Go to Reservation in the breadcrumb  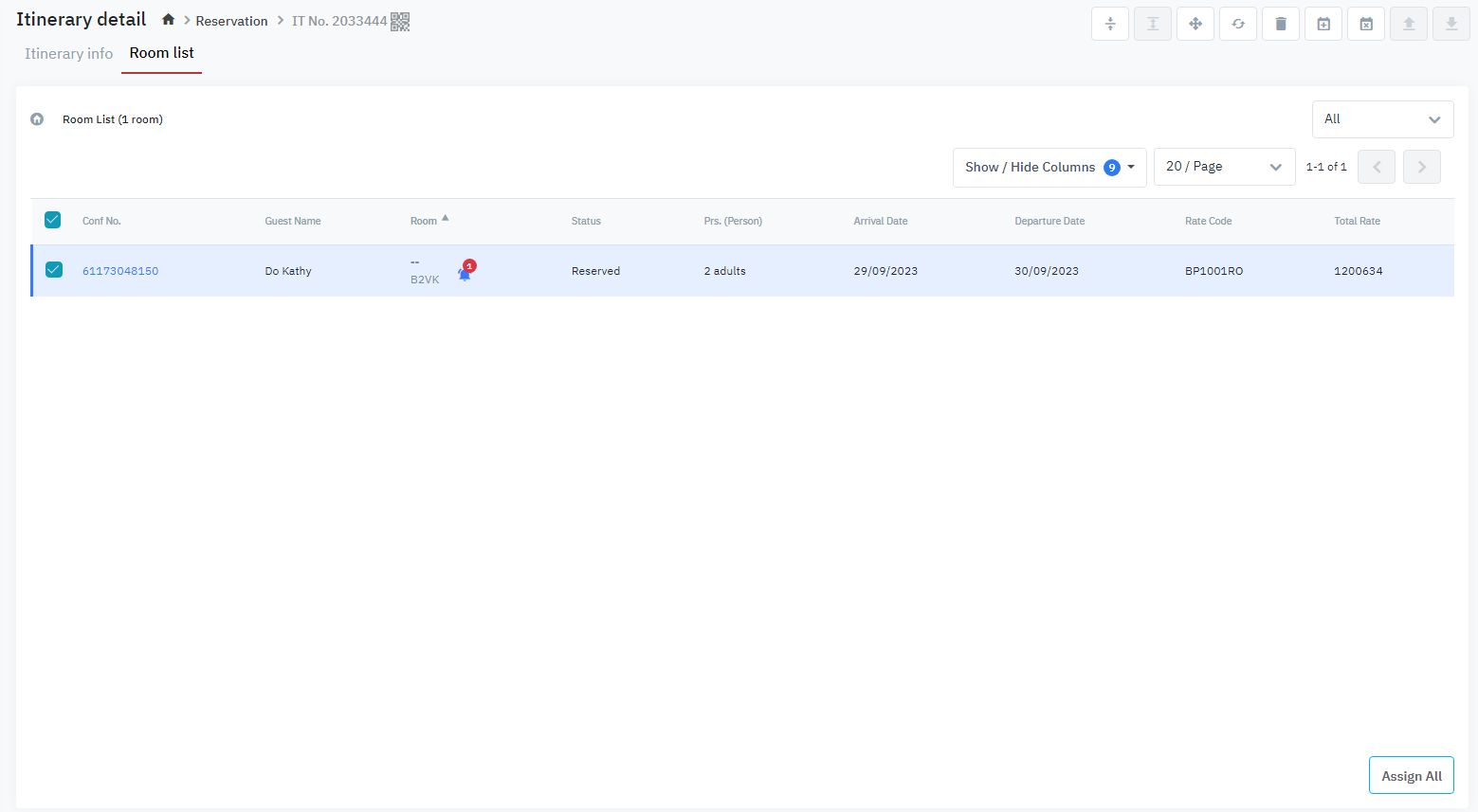click(231, 21)
